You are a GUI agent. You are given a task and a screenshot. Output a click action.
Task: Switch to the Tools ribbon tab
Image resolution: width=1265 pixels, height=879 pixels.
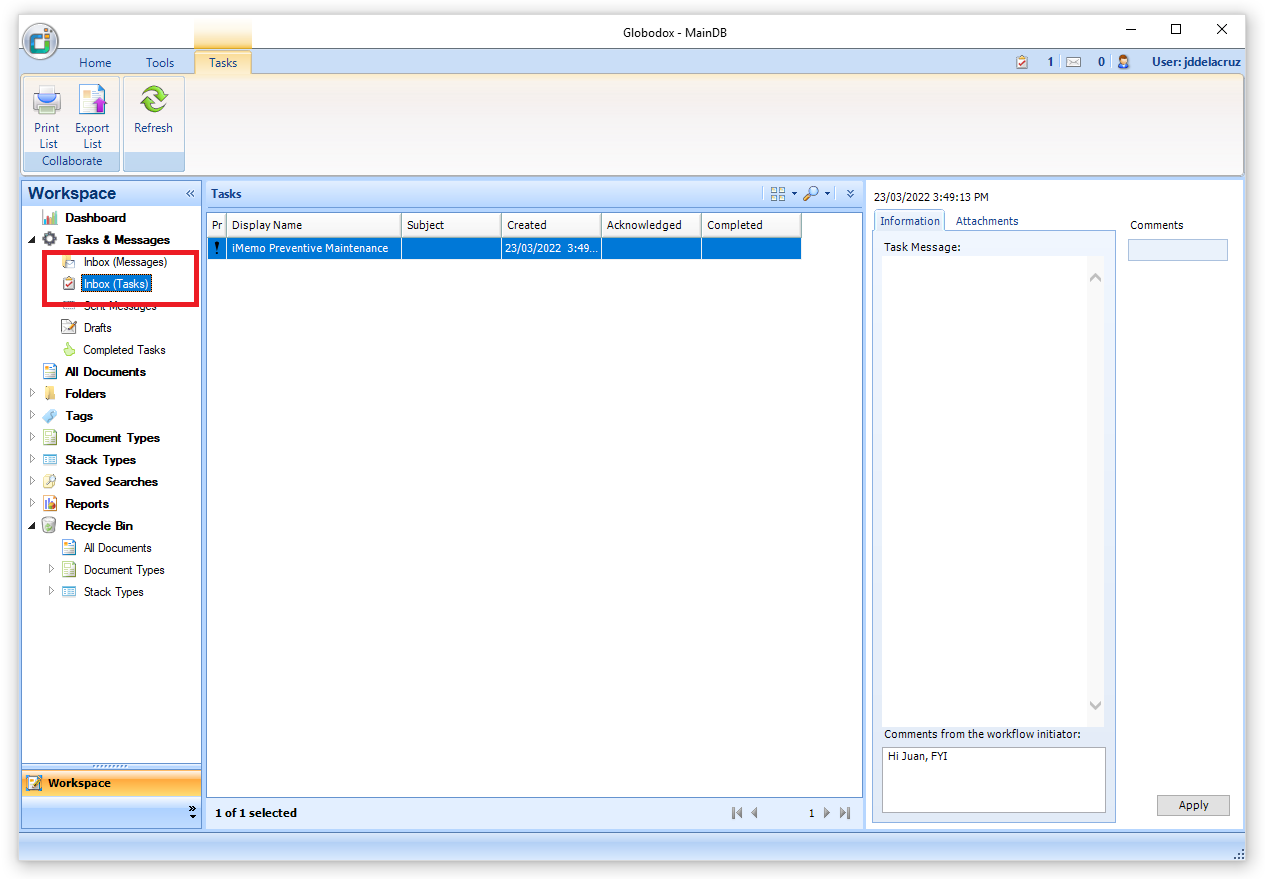[160, 62]
